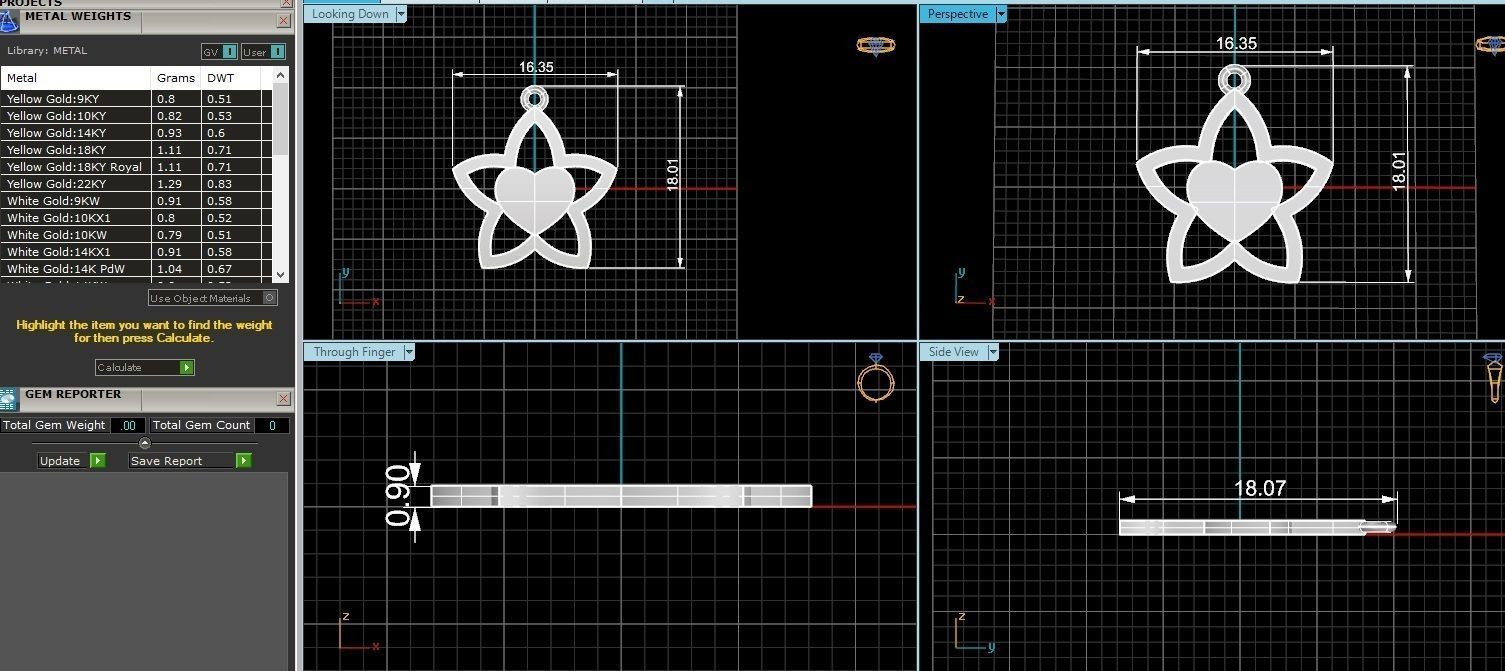This screenshot has height=671, width=1505.
Task: Click ring side icon in Side View viewport
Action: click(x=1493, y=378)
